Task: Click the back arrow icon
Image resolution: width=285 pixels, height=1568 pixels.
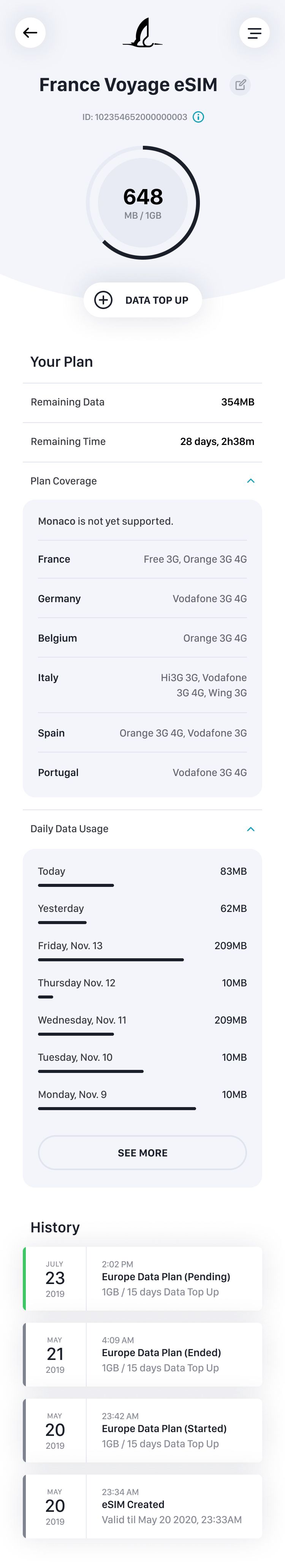Action: click(x=30, y=33)
